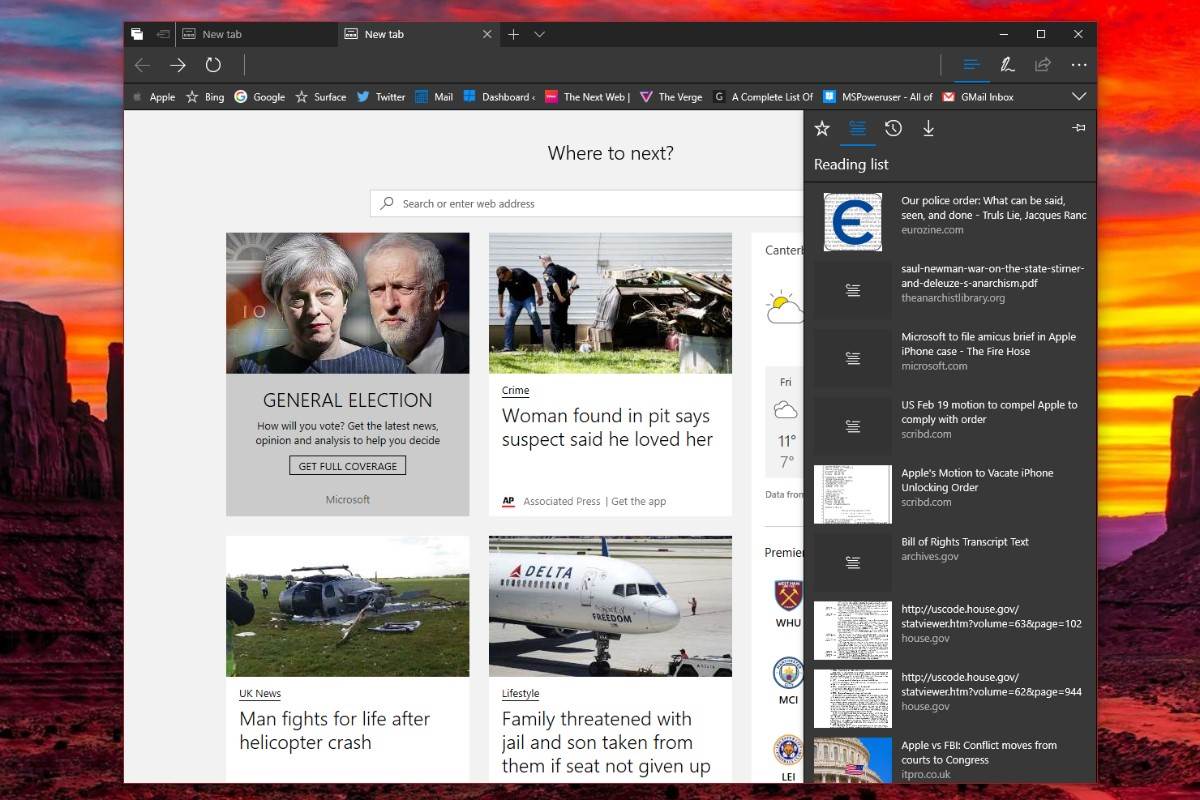Click the GET FULL COVERAGE button

click(x=347, y=466)
